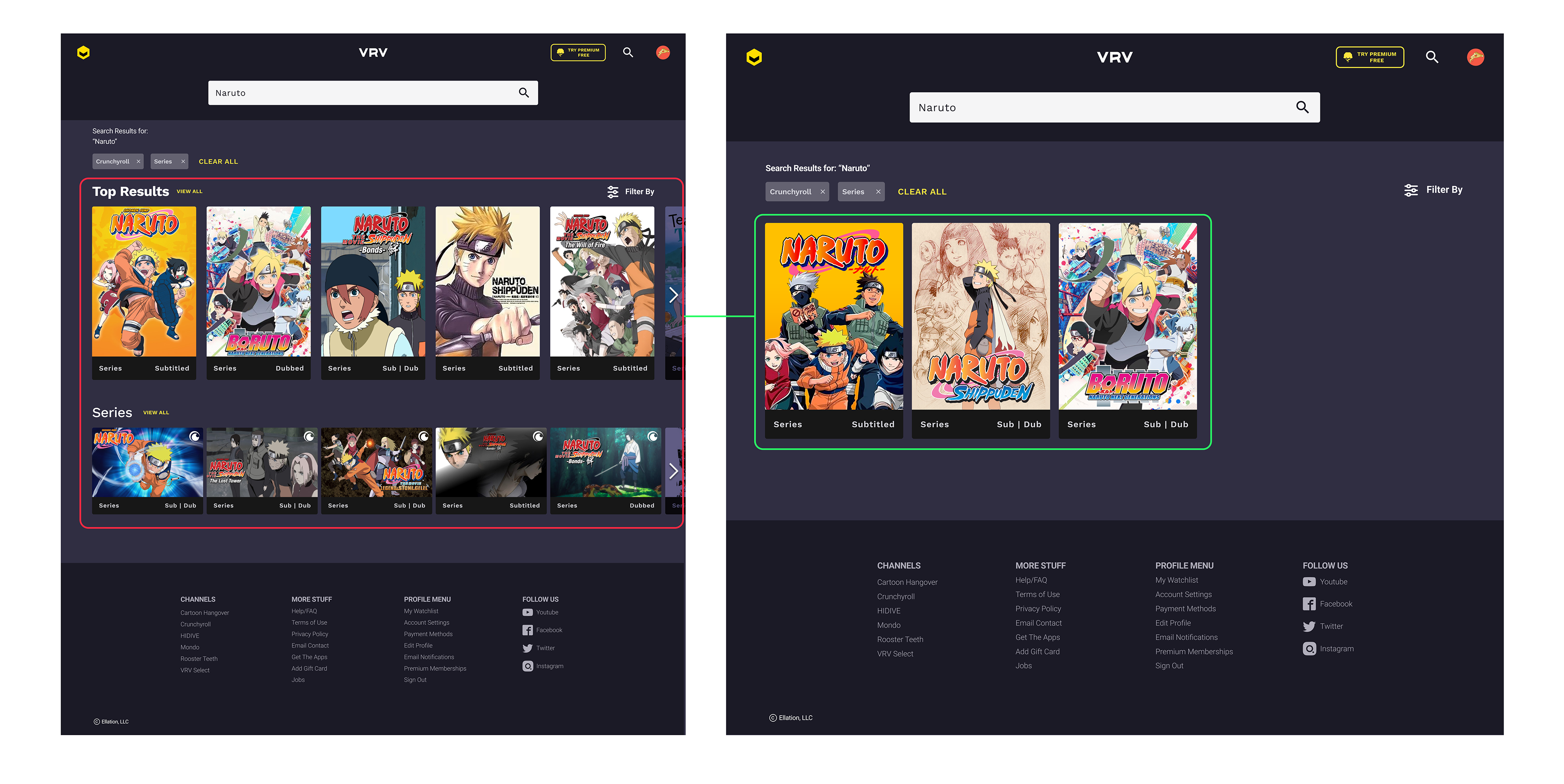This screenshot has width=1564, height=784.
Task: Click Mondo in left footer
Action: coord(189,648)
